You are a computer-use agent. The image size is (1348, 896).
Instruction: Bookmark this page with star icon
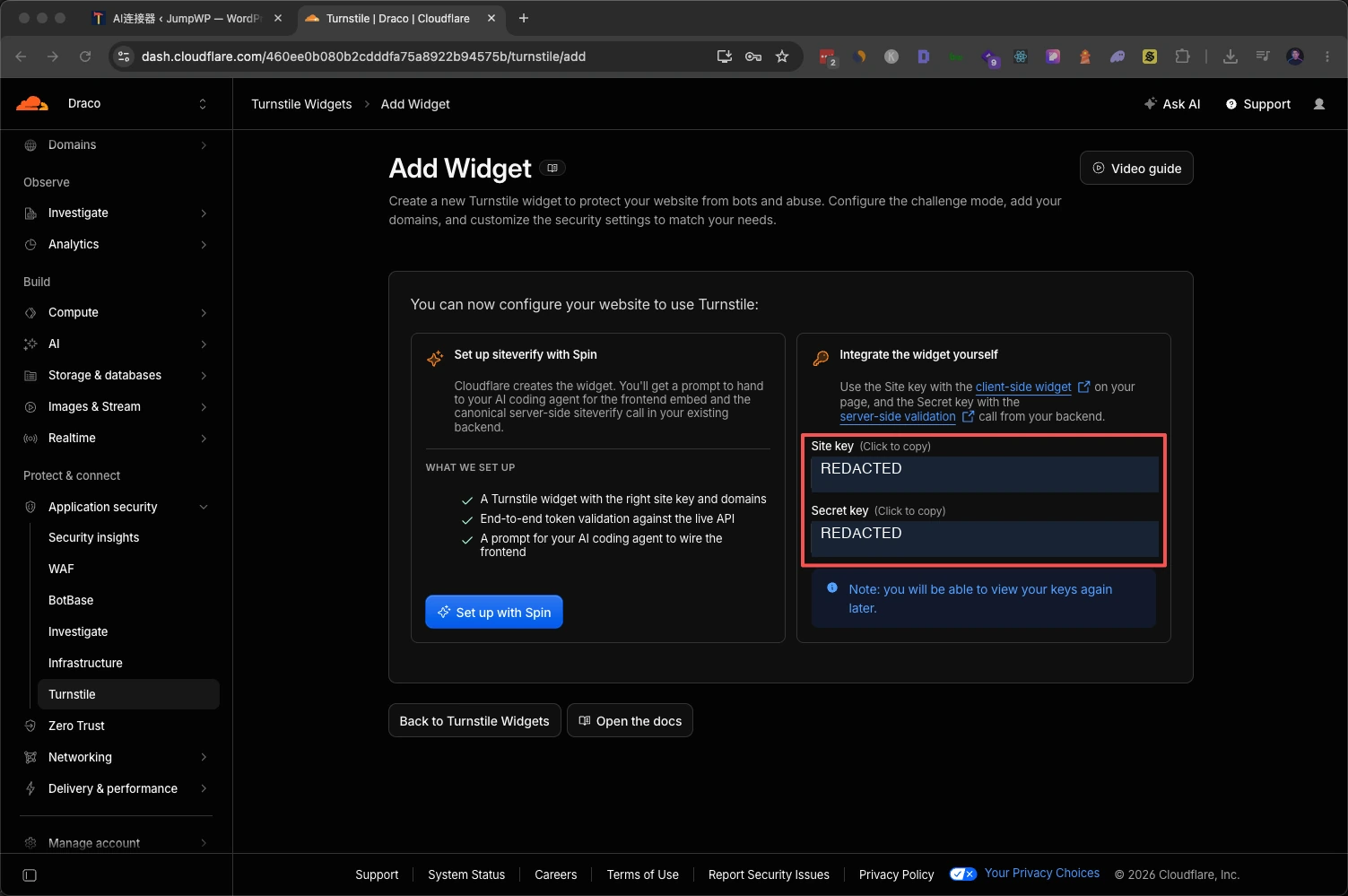782,57
